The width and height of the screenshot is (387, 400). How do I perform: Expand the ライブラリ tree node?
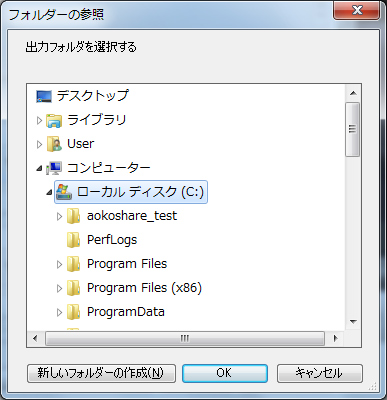39,120
